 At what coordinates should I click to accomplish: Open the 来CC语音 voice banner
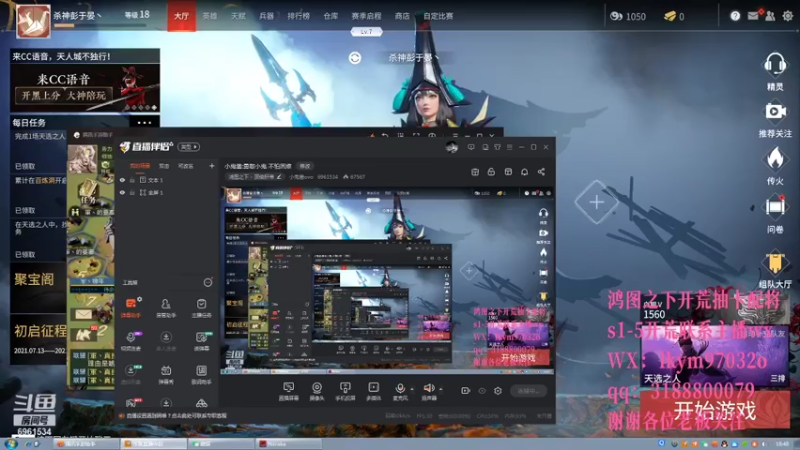click(x=85, y=88)
